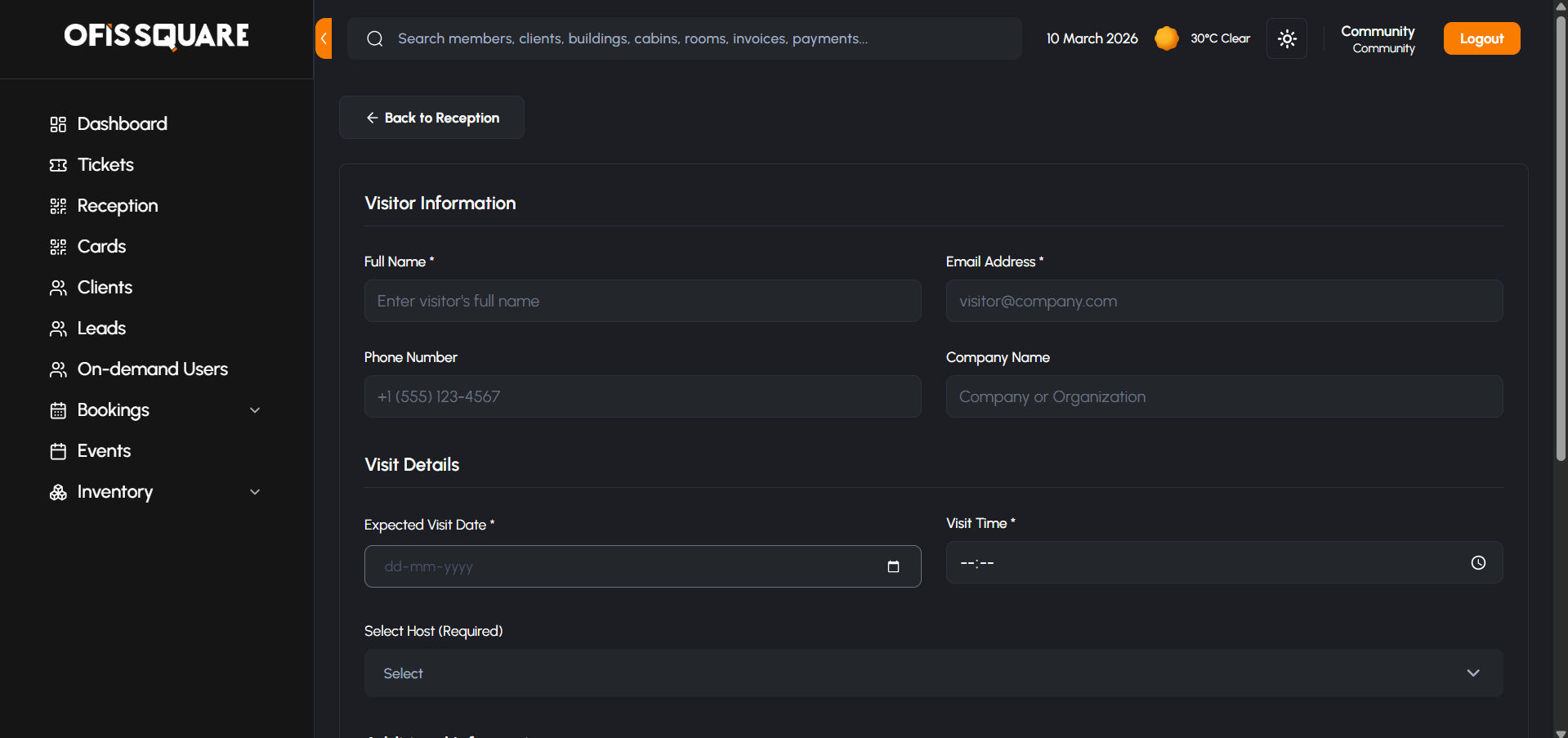Open the calendar picker in Expected Visit Date
1568x738 pixels.
tap(893, 566)
